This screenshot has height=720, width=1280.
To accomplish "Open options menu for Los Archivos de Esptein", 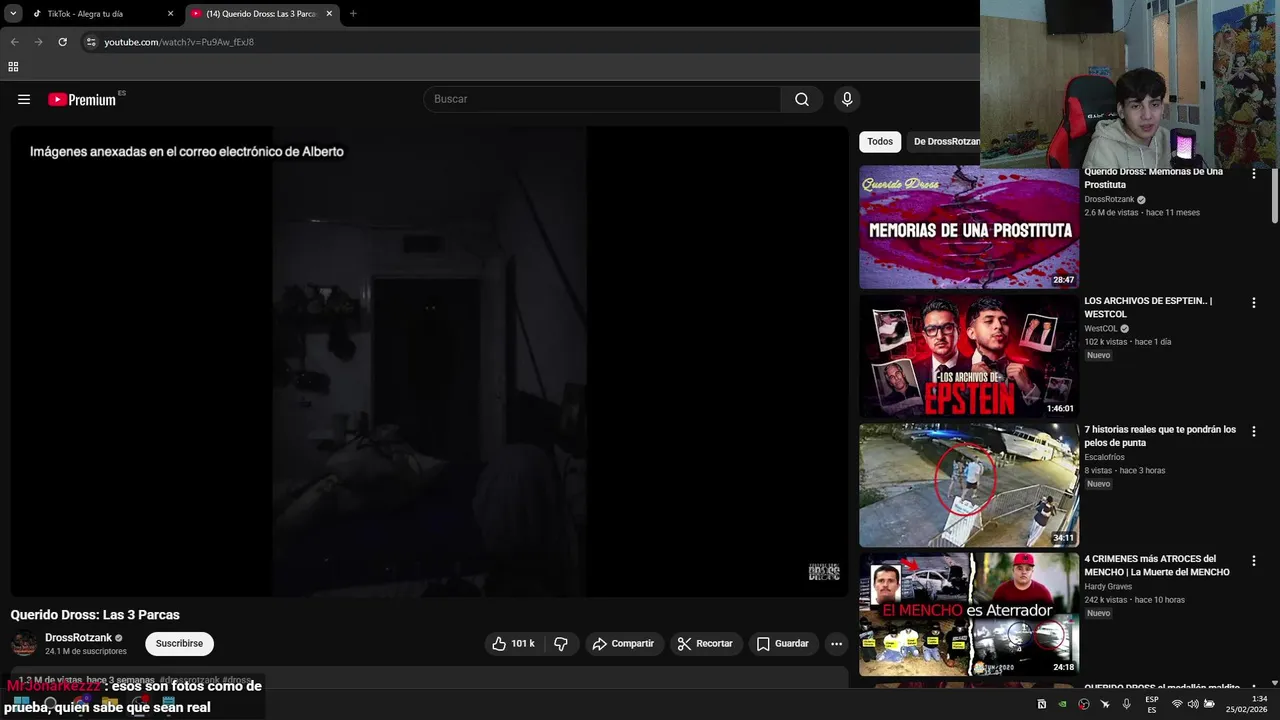I will click(x=1253, y=302).
